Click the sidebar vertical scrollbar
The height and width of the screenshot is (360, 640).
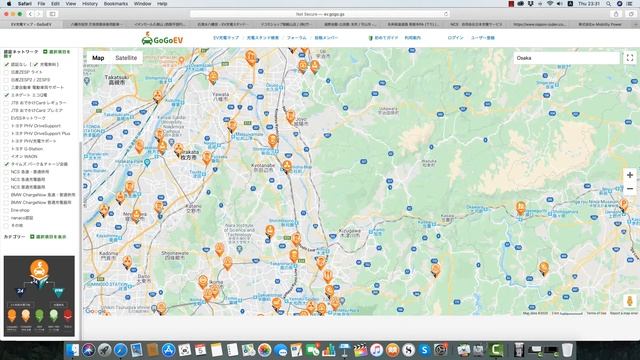[x=80, y=241]
